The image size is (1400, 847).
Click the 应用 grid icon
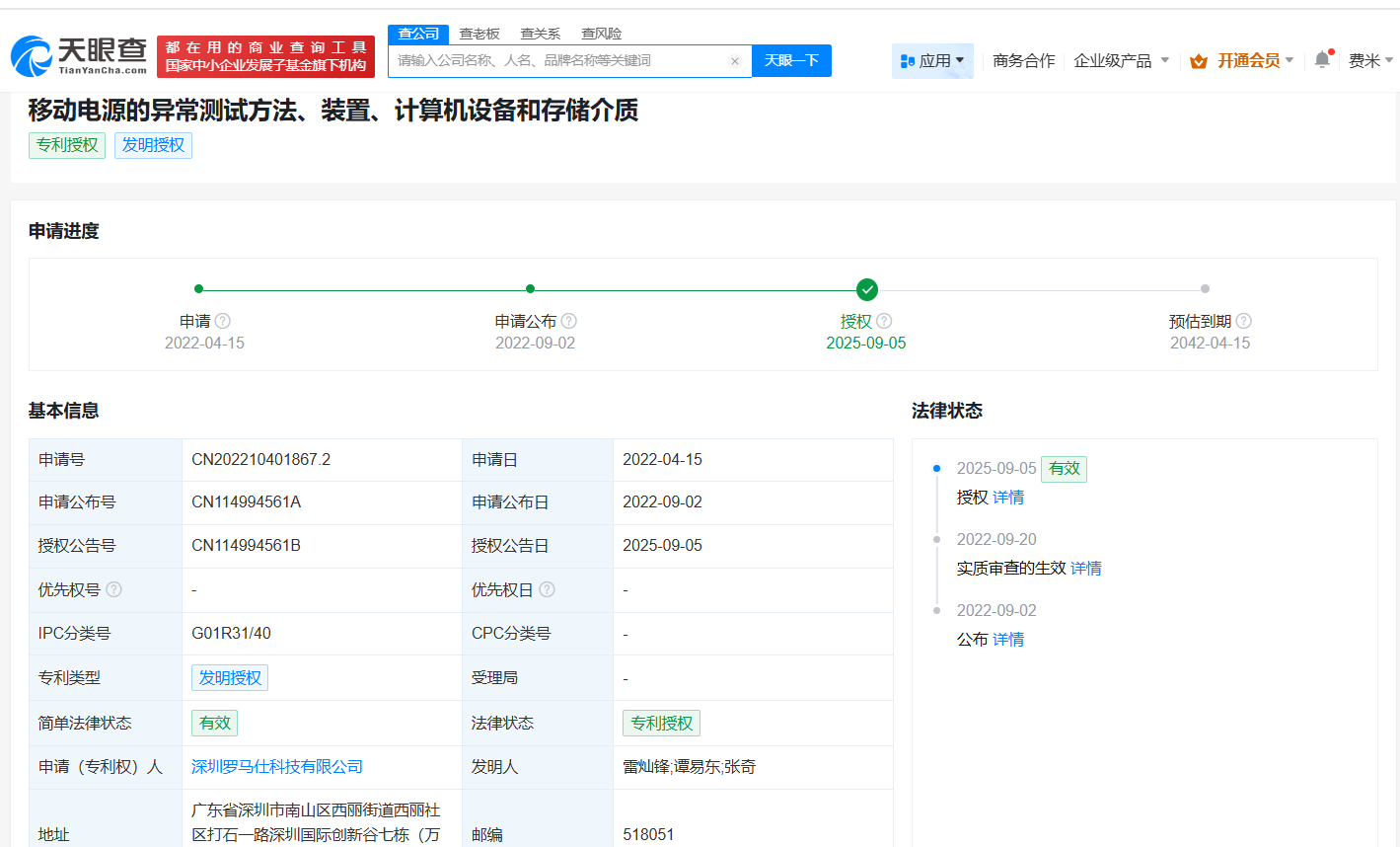pos(908,60)
